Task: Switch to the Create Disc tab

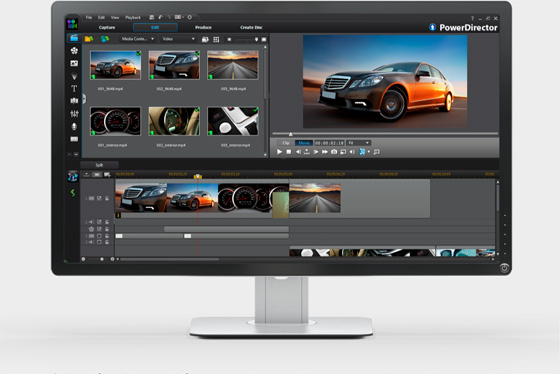Action: click(251, 28)
